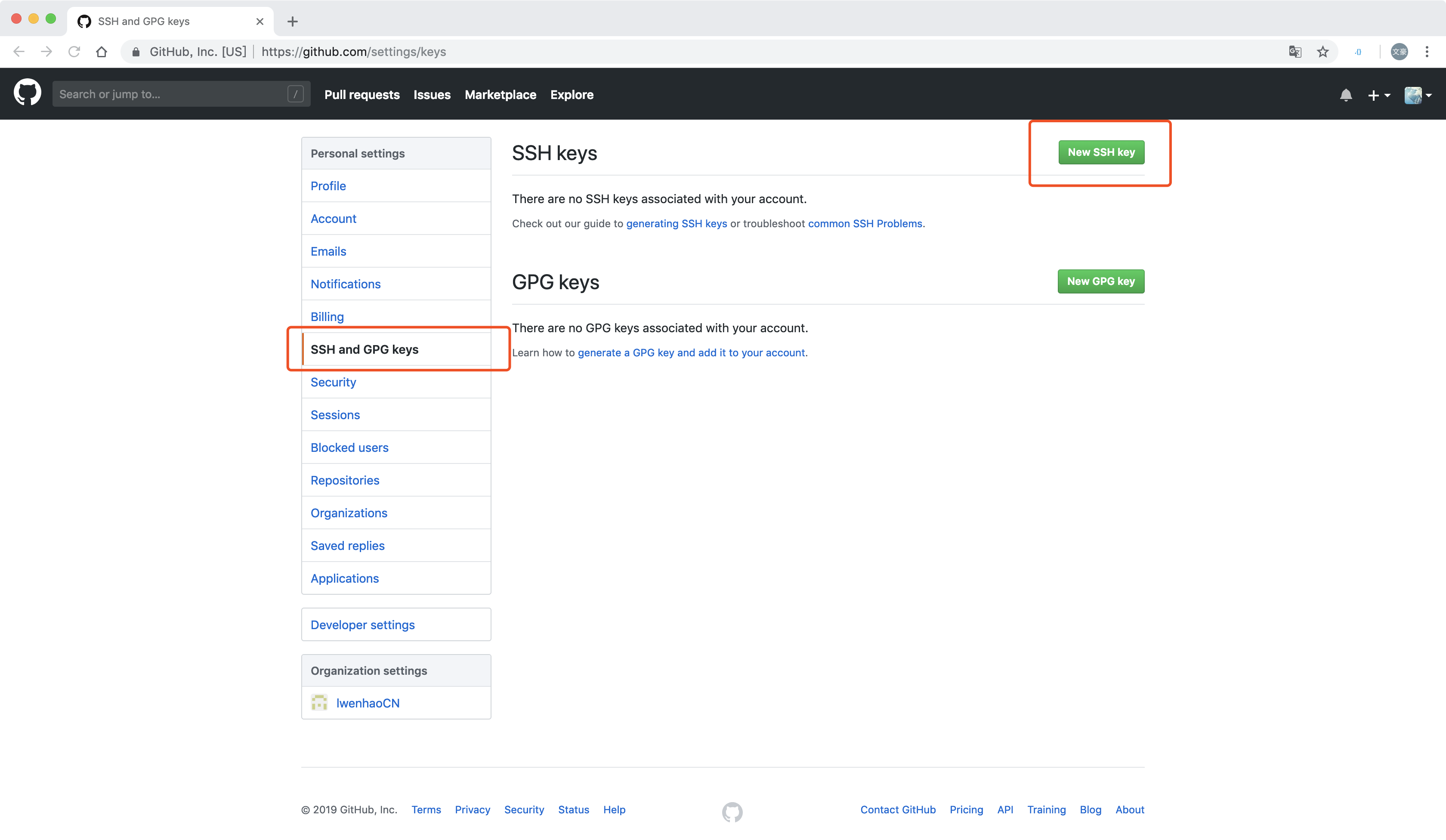1446x840 pixels.
Task: Open Chrome three-dot menu
Action: pyautogui.click(x=1427, y=52)
